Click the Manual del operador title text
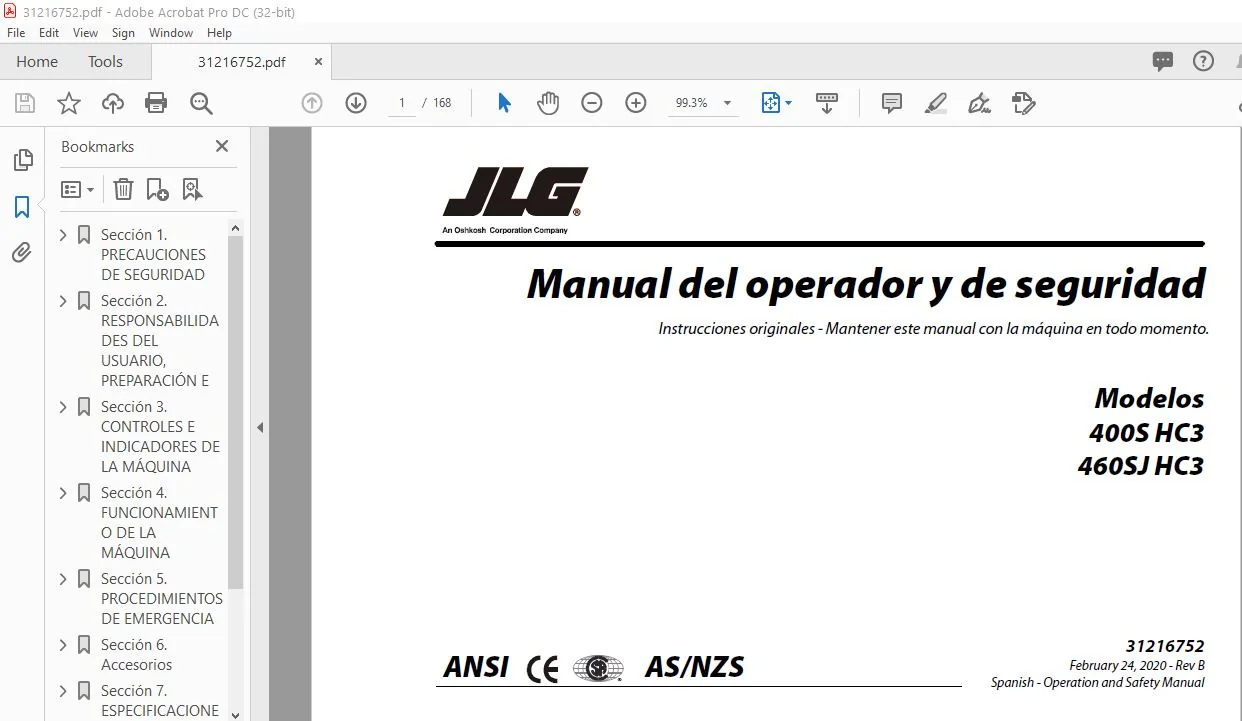The height and width of the screenshot is (721, 1242). point(866,284)
